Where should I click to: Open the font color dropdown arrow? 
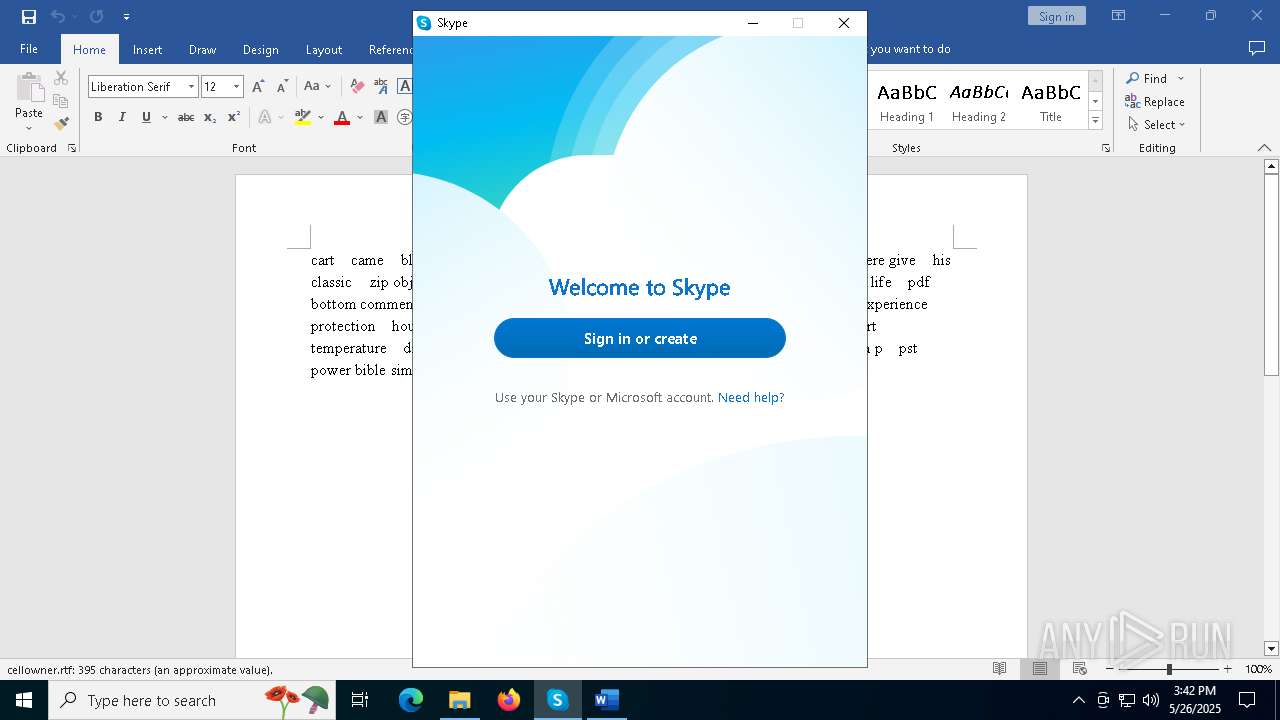click(360, 117)
